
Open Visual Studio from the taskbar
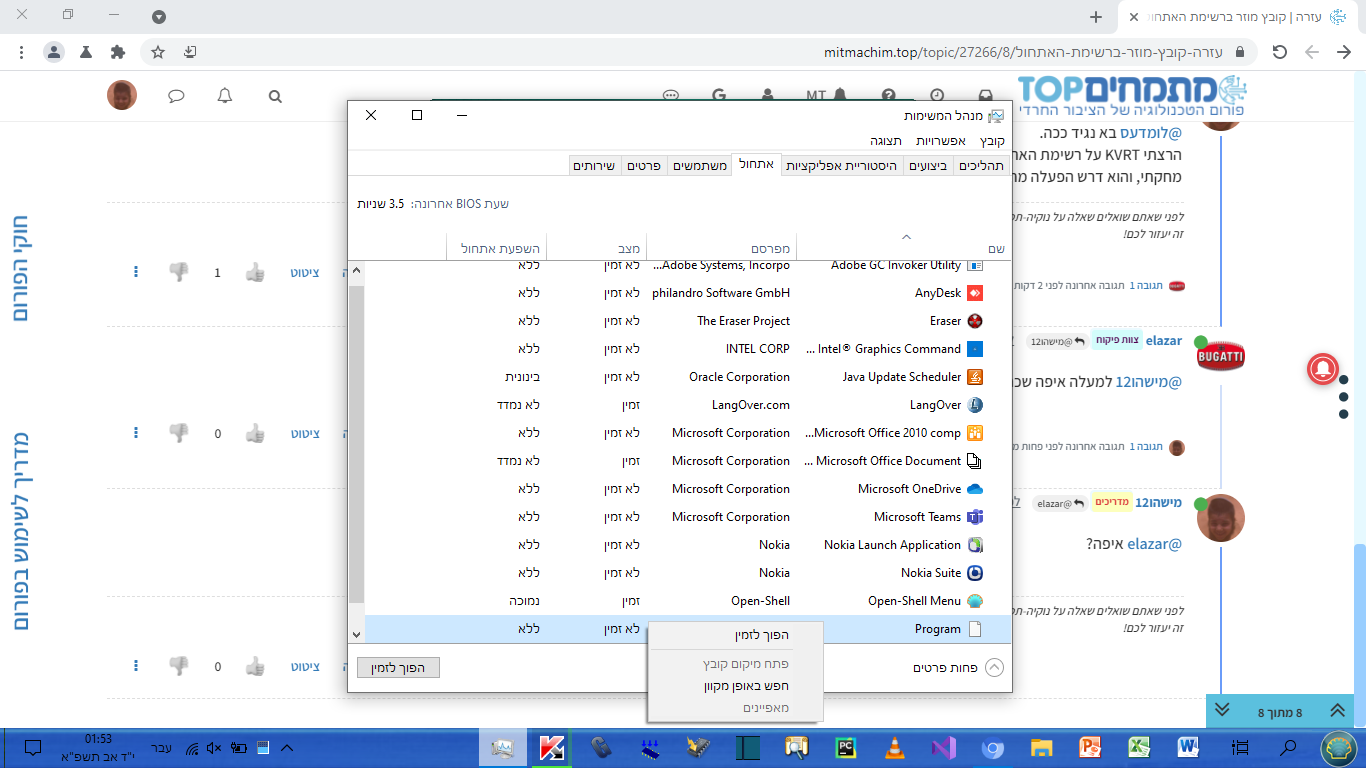(943, 748)
